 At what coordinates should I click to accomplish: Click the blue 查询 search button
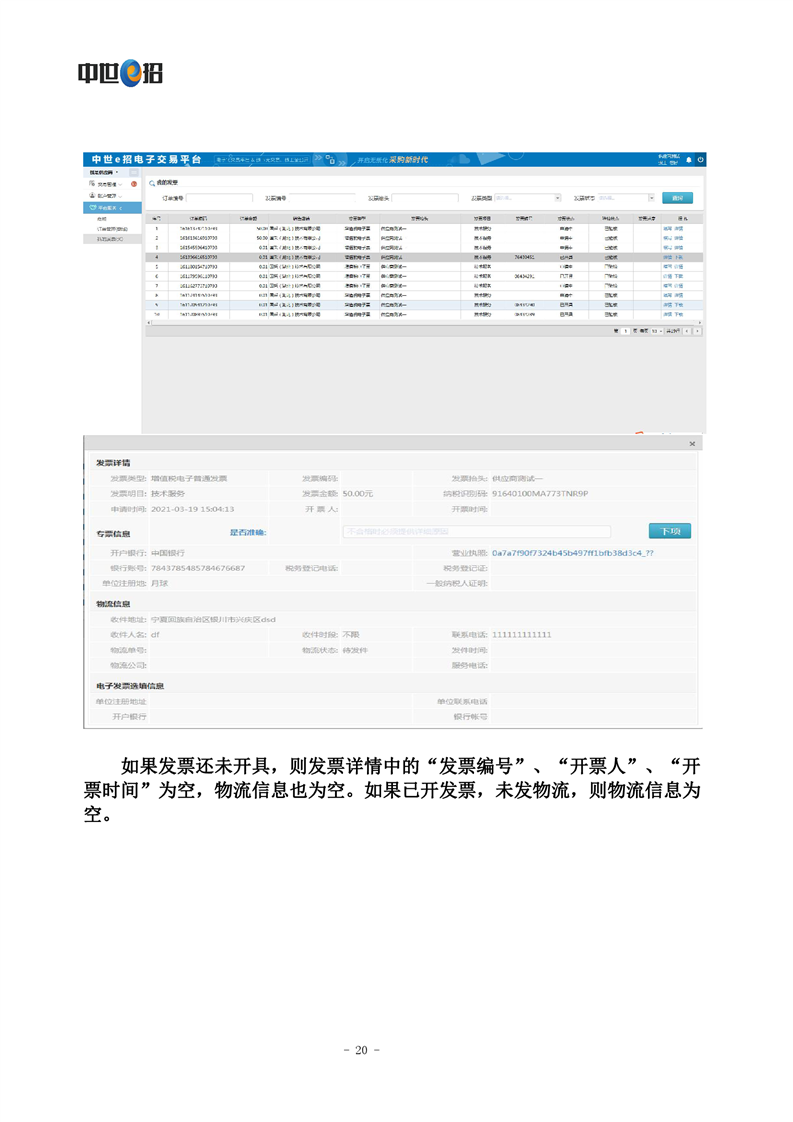coord(677,198)
